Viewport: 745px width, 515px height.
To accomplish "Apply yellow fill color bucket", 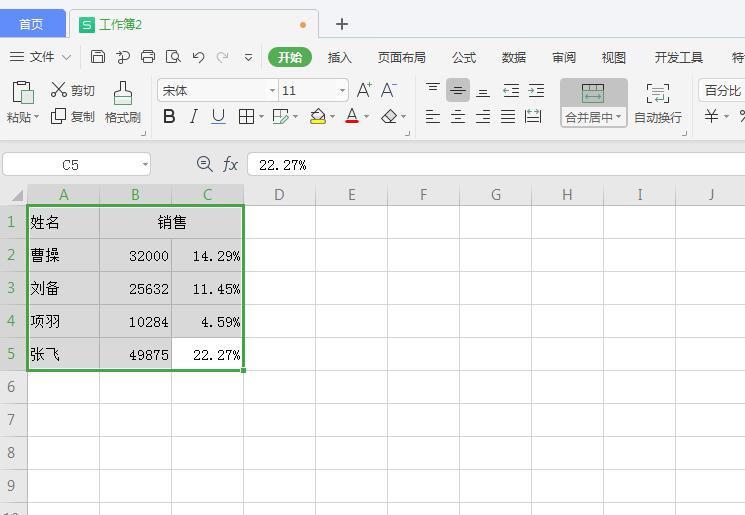I will 317,116.
